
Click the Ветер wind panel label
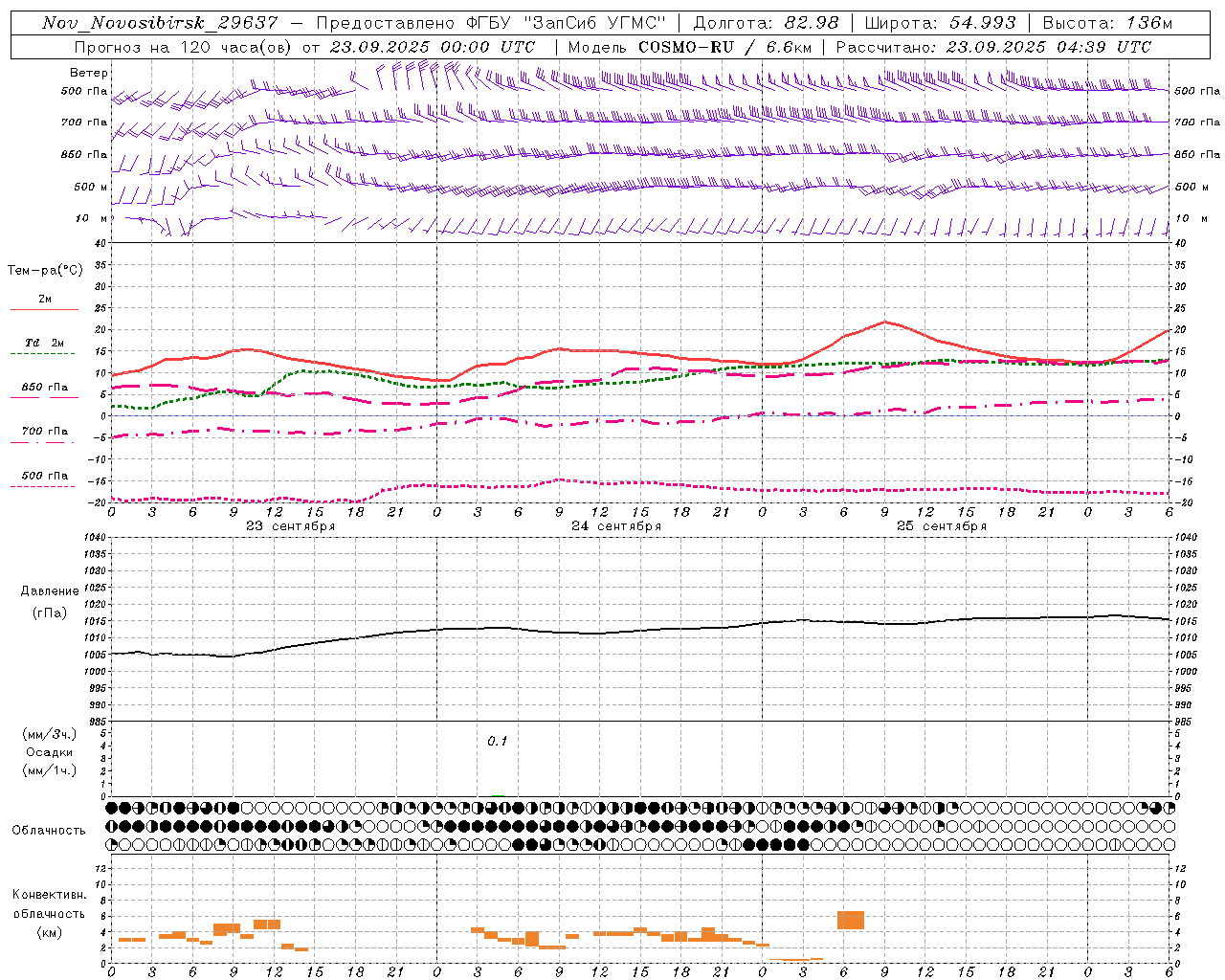click(89, 73)
